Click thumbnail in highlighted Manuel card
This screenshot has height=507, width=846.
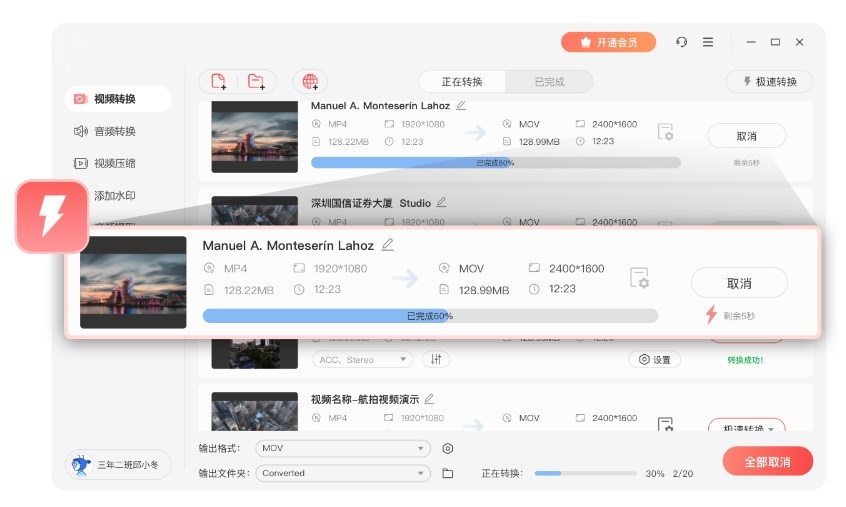pyautogui.click(x=133, y=282)
